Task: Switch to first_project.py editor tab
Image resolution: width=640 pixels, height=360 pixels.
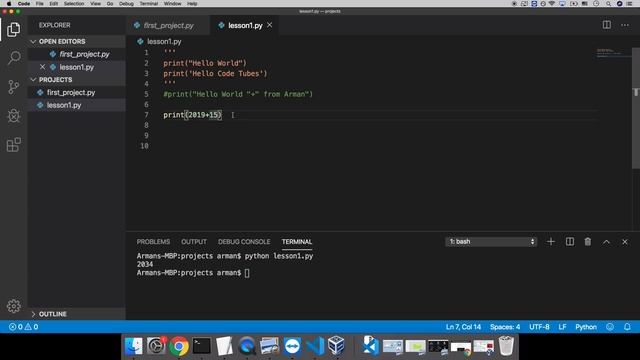Action: click(x=168, y=25)
